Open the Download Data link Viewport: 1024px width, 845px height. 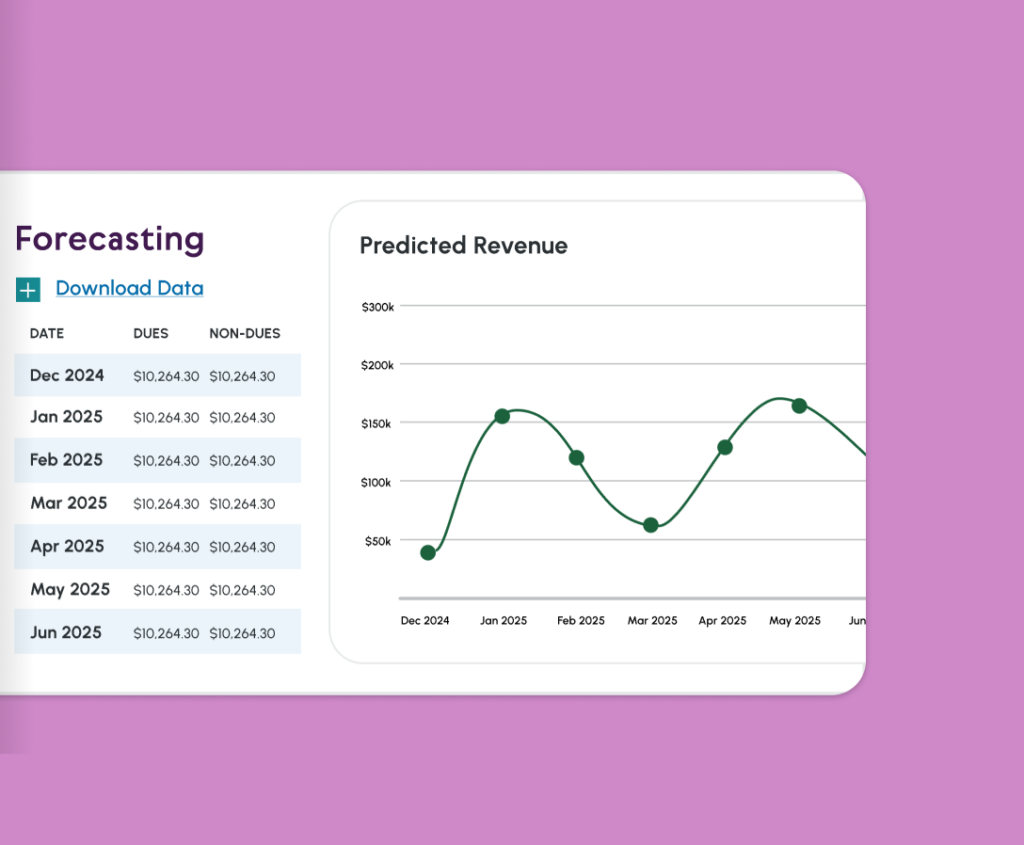[x=129, y=289]
